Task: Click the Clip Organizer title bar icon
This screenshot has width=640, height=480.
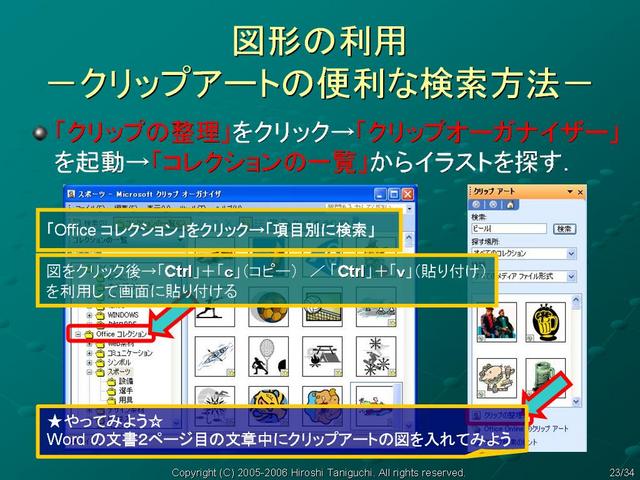Action: pos(71,194)
